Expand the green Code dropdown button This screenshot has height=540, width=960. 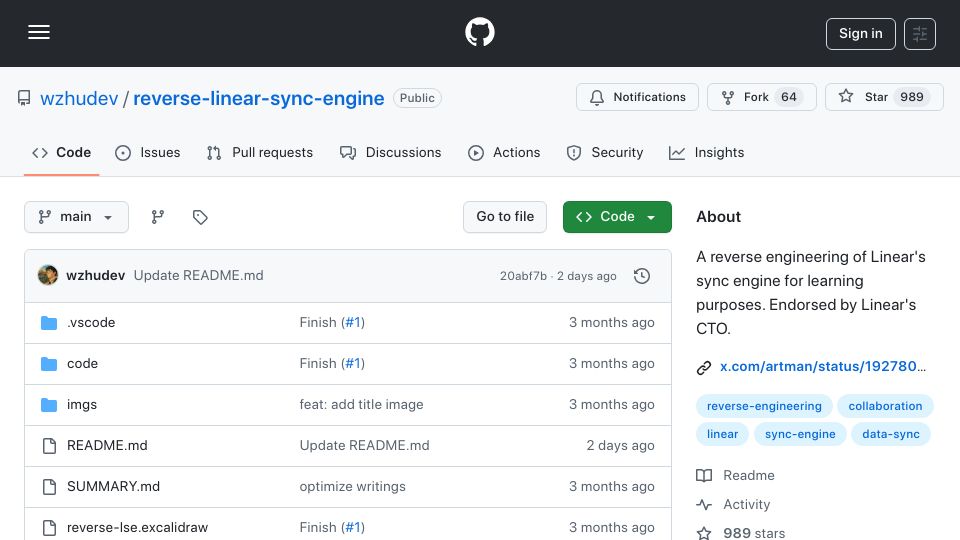click(x=617, y=217)
